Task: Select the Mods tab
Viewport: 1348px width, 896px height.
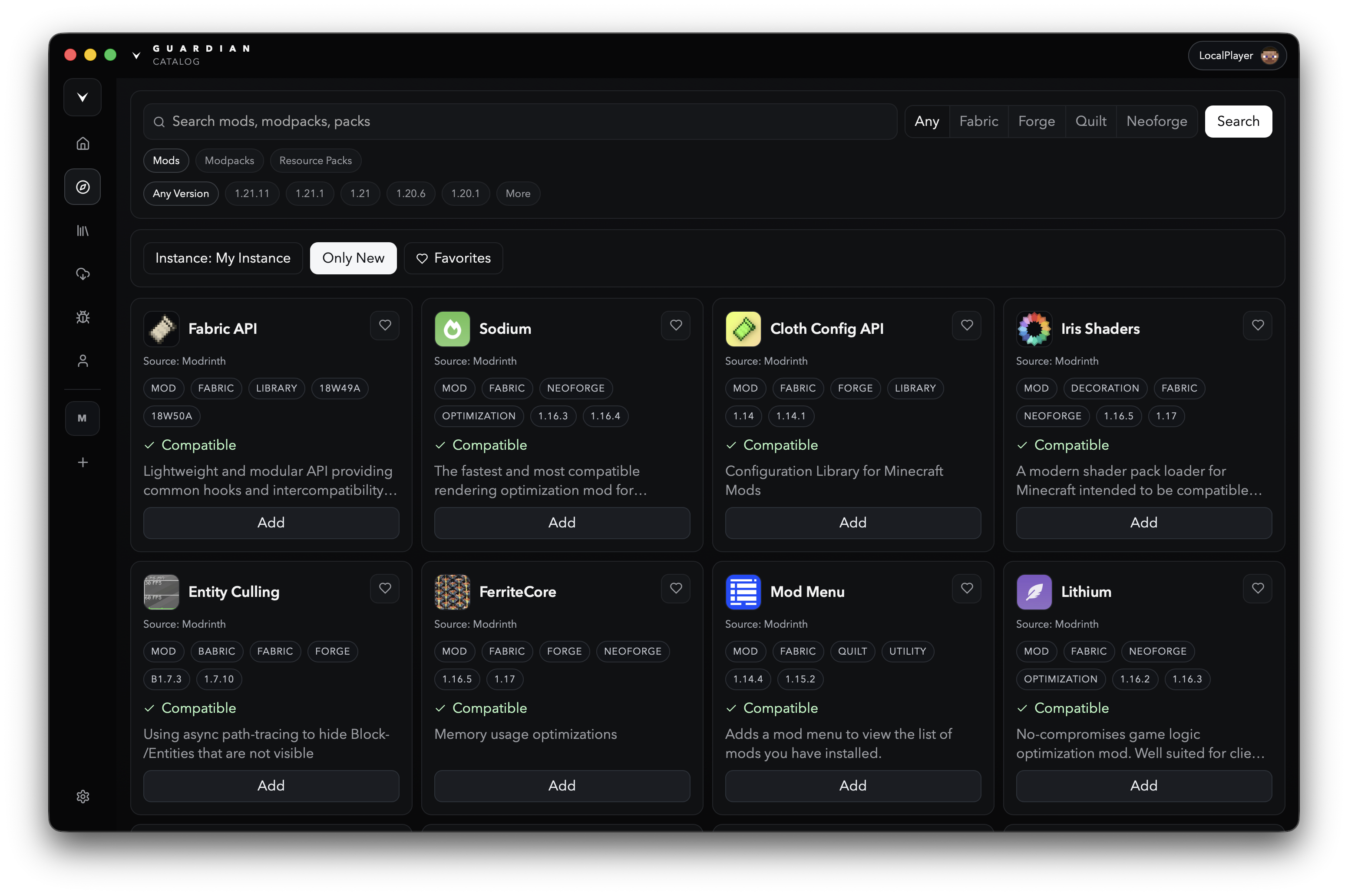Action: coord(166,161)
